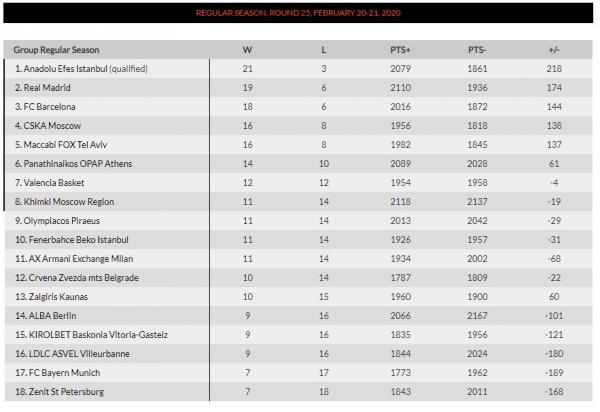Sort standings by the W column header
This screenshot has height=412, width=600.
(247, 49)
